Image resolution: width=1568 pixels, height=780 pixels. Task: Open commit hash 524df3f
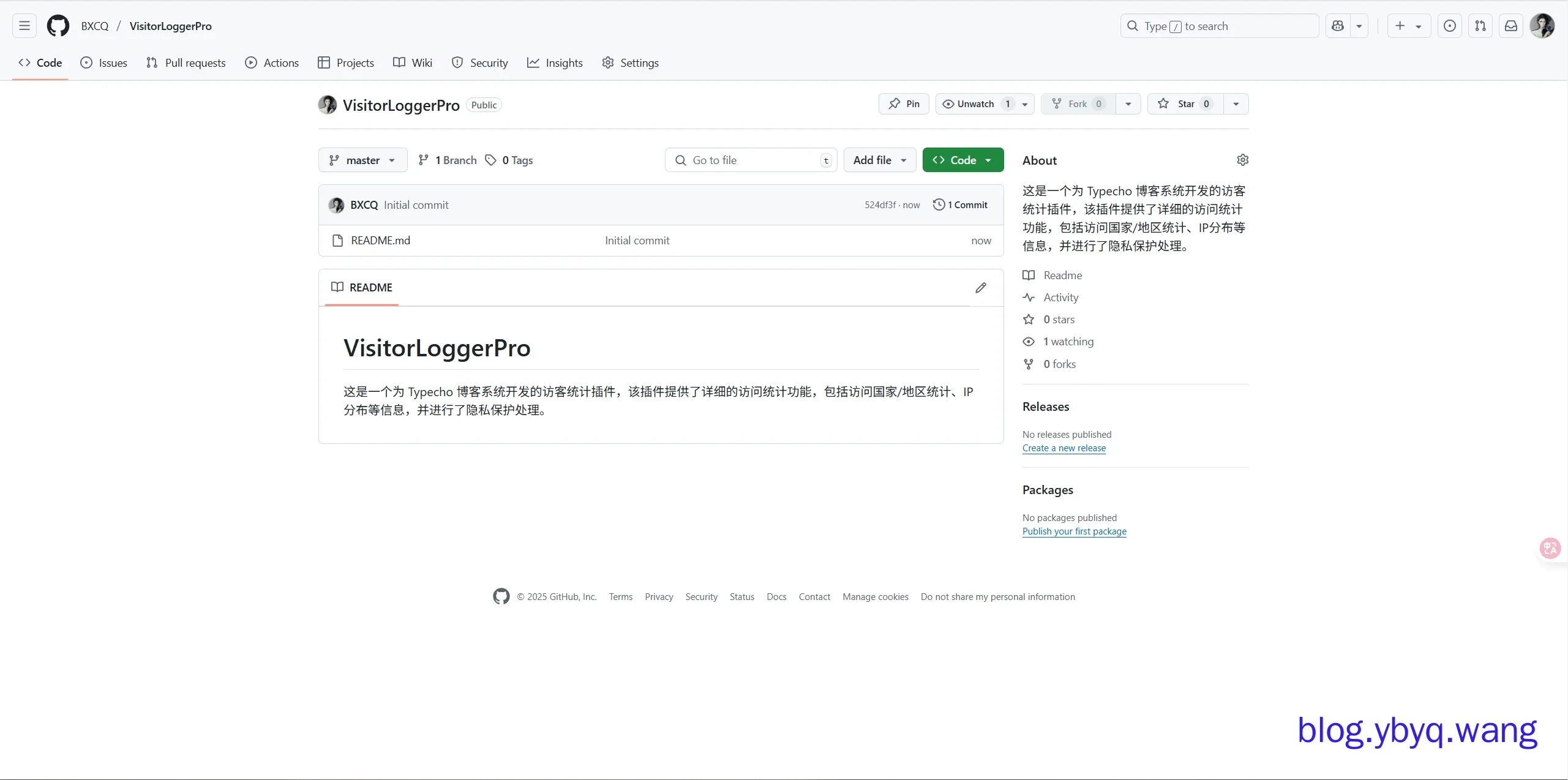coord(880,204)
